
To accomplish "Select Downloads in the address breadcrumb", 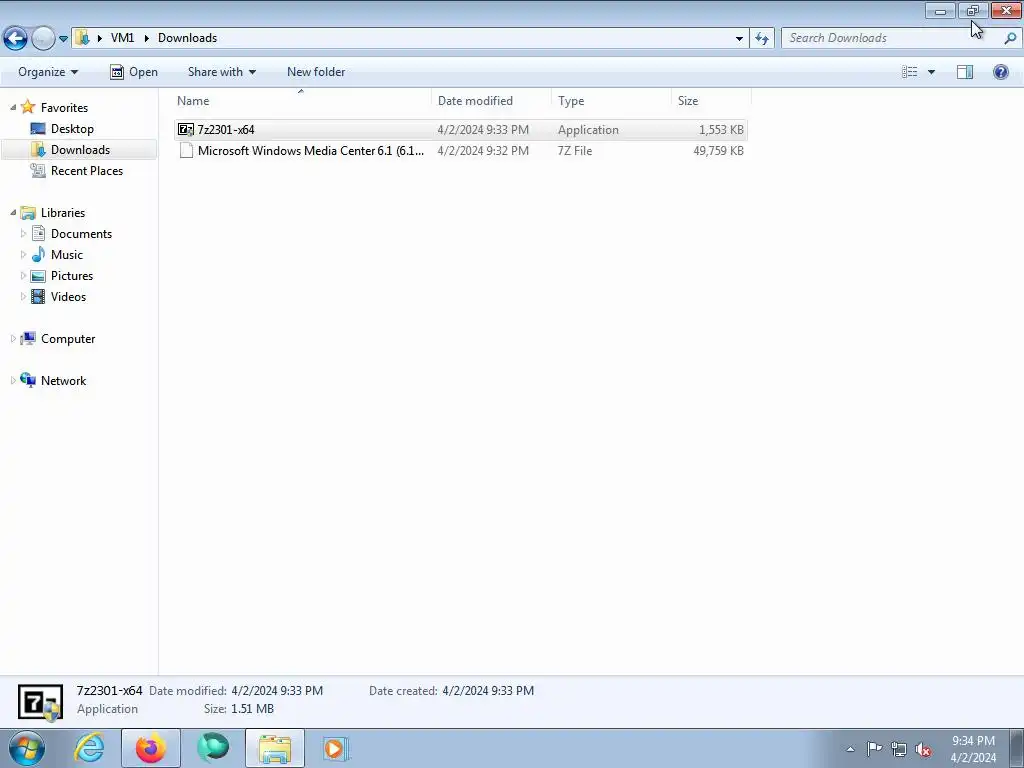I will pyautogui.click(x=187, y=38).
